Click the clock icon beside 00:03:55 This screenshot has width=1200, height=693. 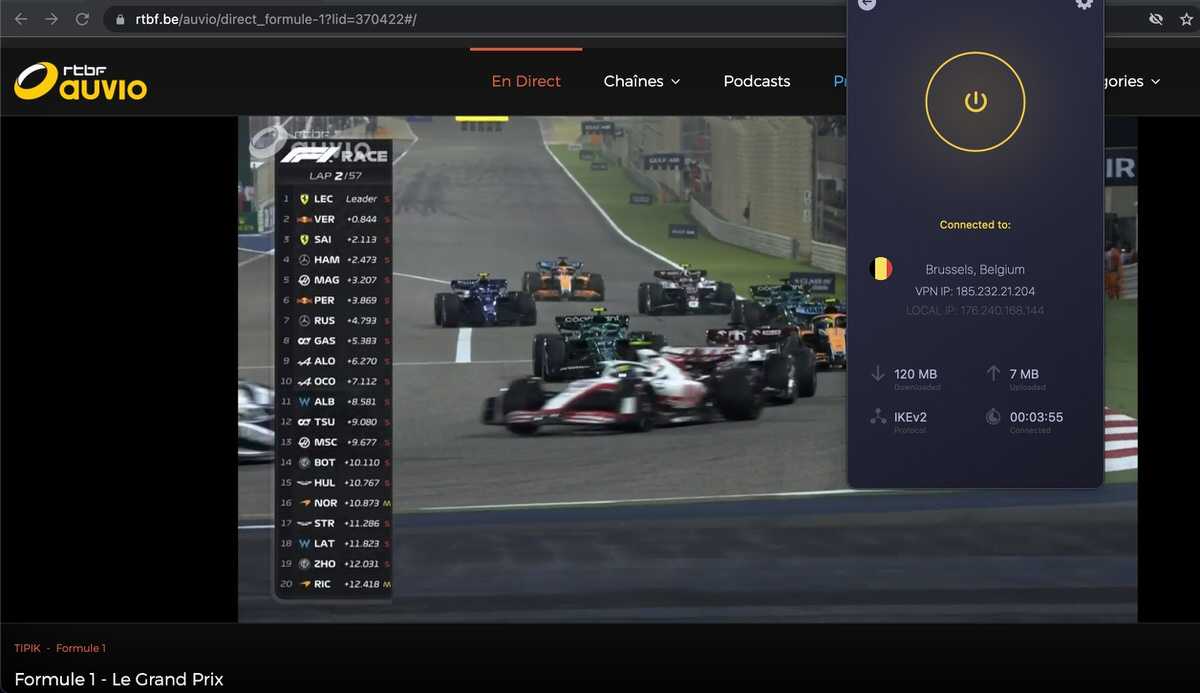click(993, 417)
